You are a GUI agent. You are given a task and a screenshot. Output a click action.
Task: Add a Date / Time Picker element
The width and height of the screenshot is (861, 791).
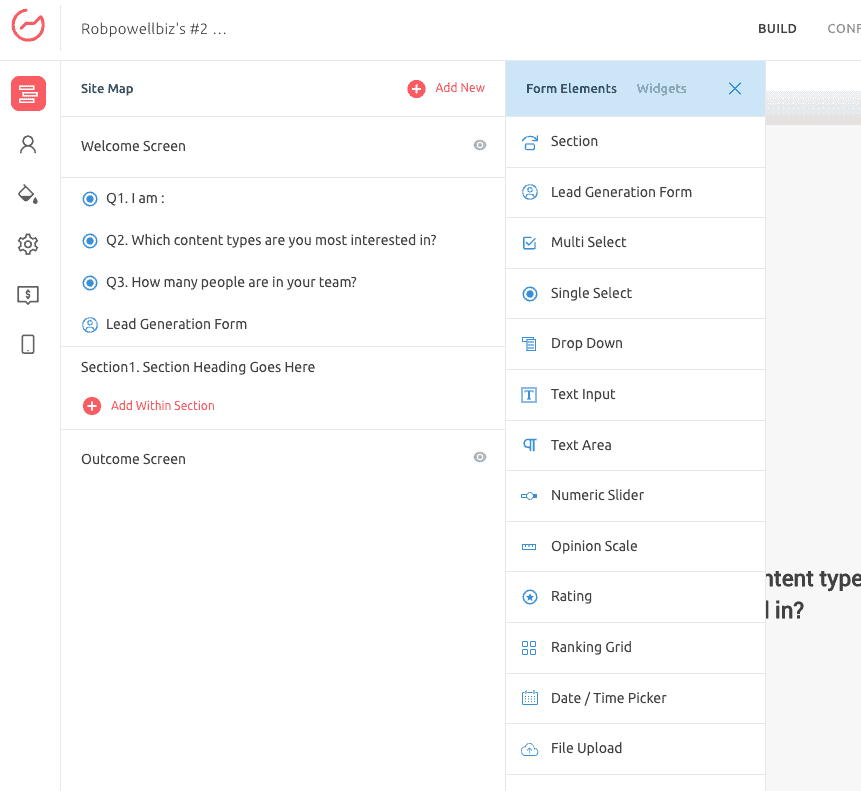(x=635, y=699)
